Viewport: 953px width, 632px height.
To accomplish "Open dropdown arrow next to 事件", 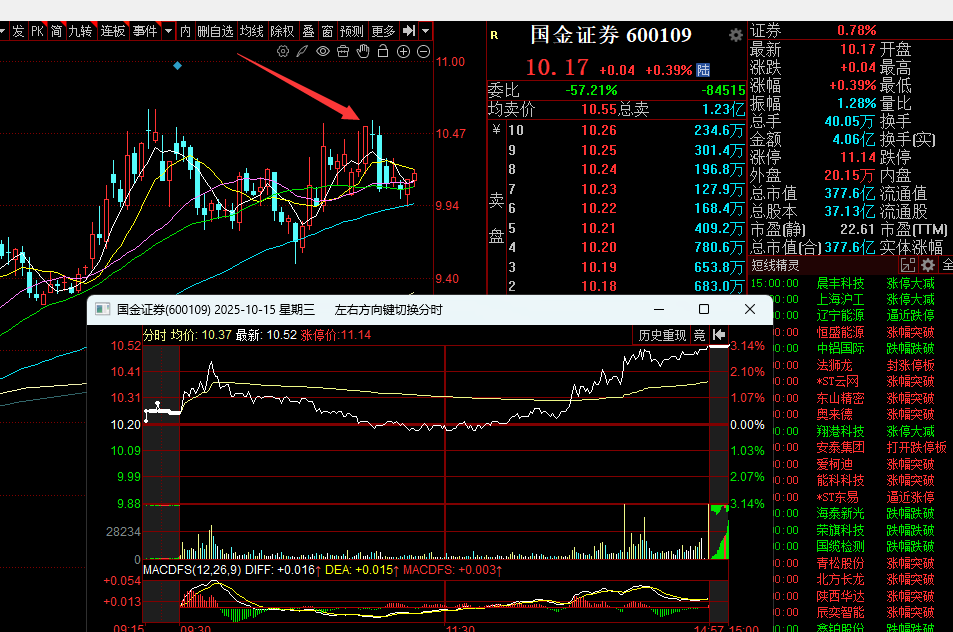I will tap(168, 30).
